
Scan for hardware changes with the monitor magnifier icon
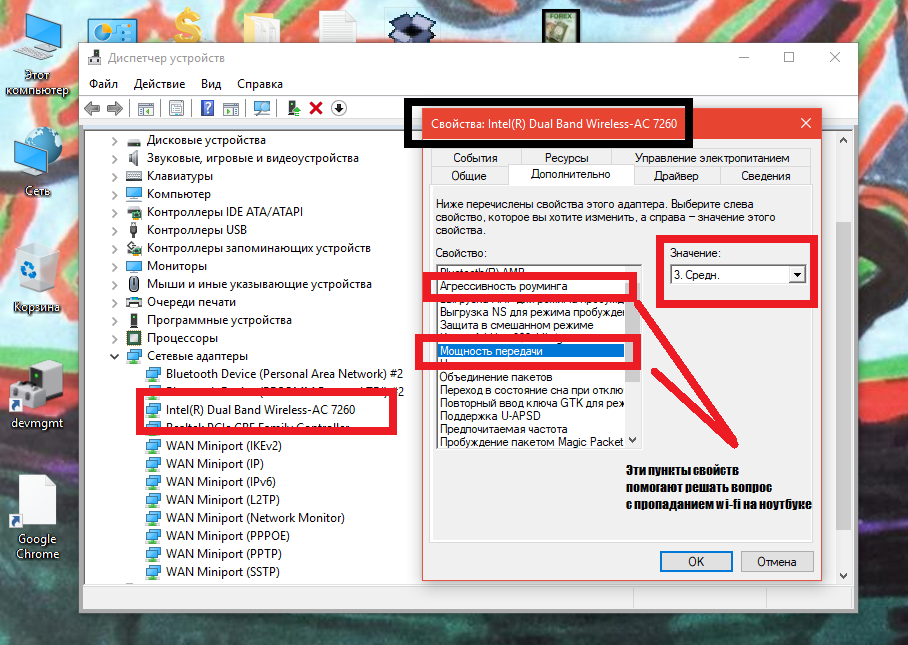262,108
